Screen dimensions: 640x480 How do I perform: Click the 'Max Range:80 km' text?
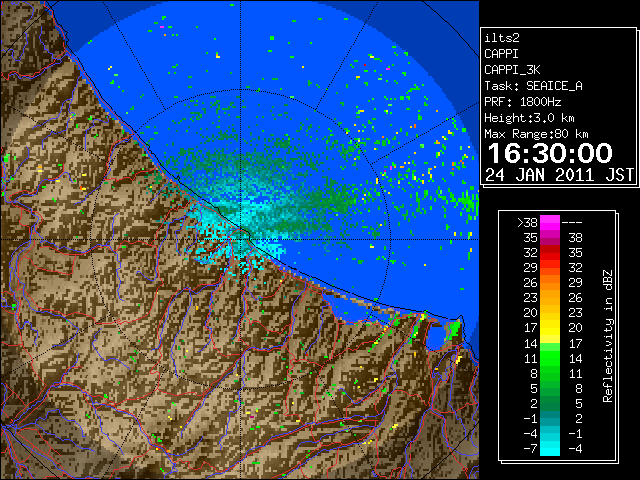click(536, 134)
